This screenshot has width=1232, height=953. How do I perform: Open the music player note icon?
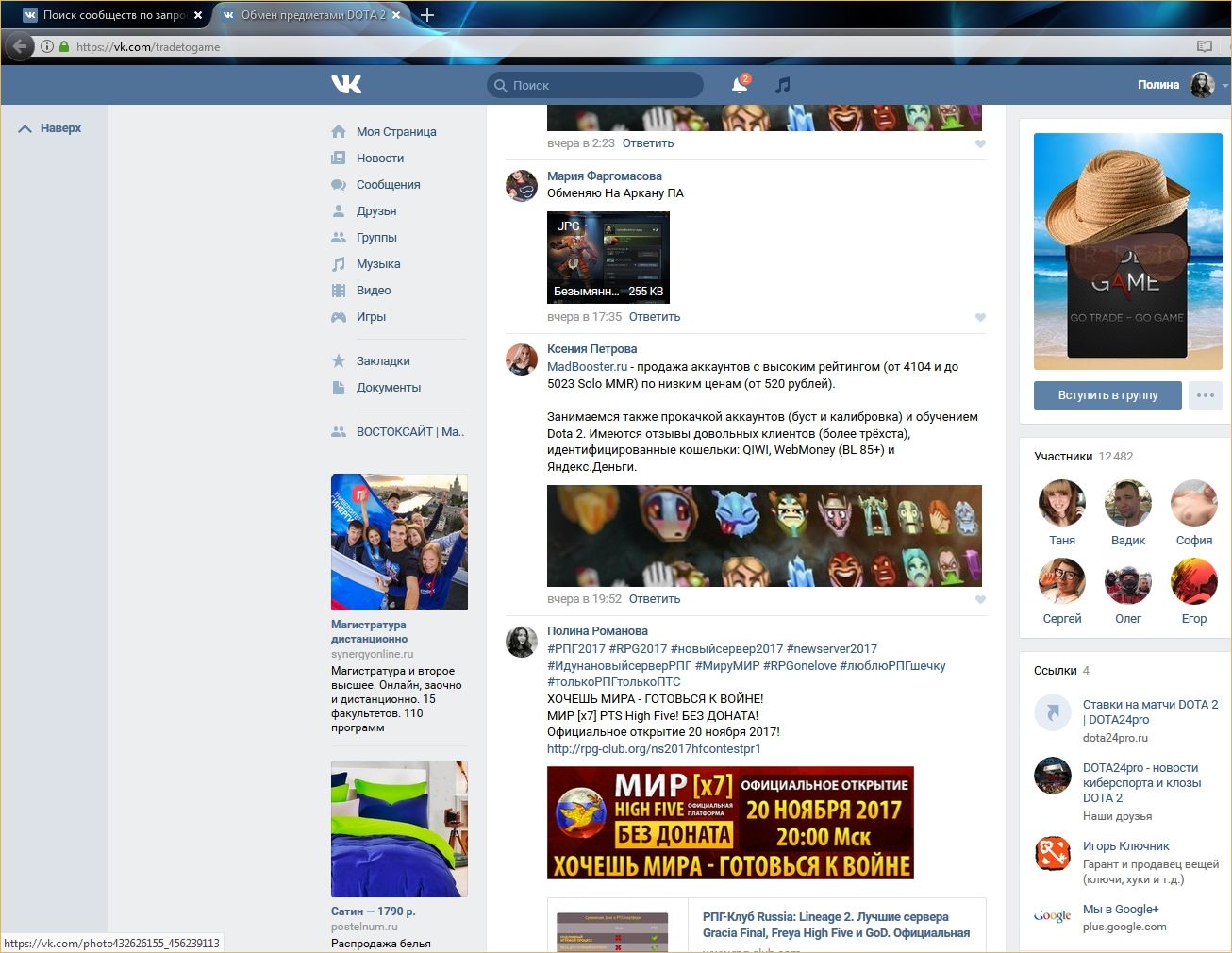tap(782, 85)
